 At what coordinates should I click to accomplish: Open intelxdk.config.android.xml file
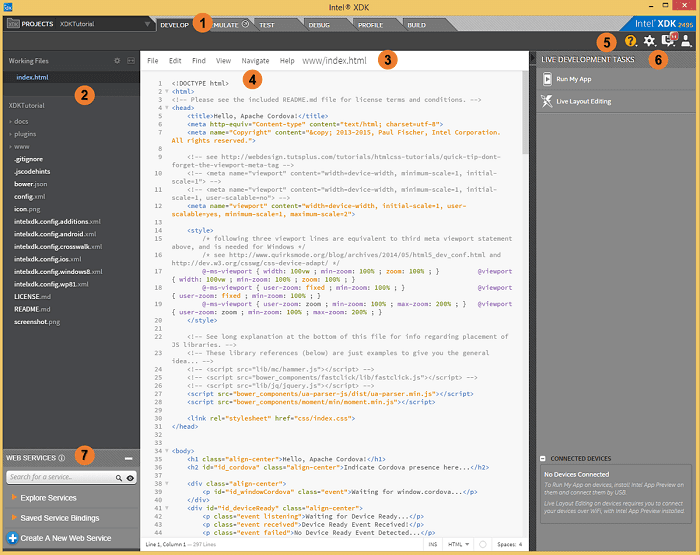pos(55,234)
